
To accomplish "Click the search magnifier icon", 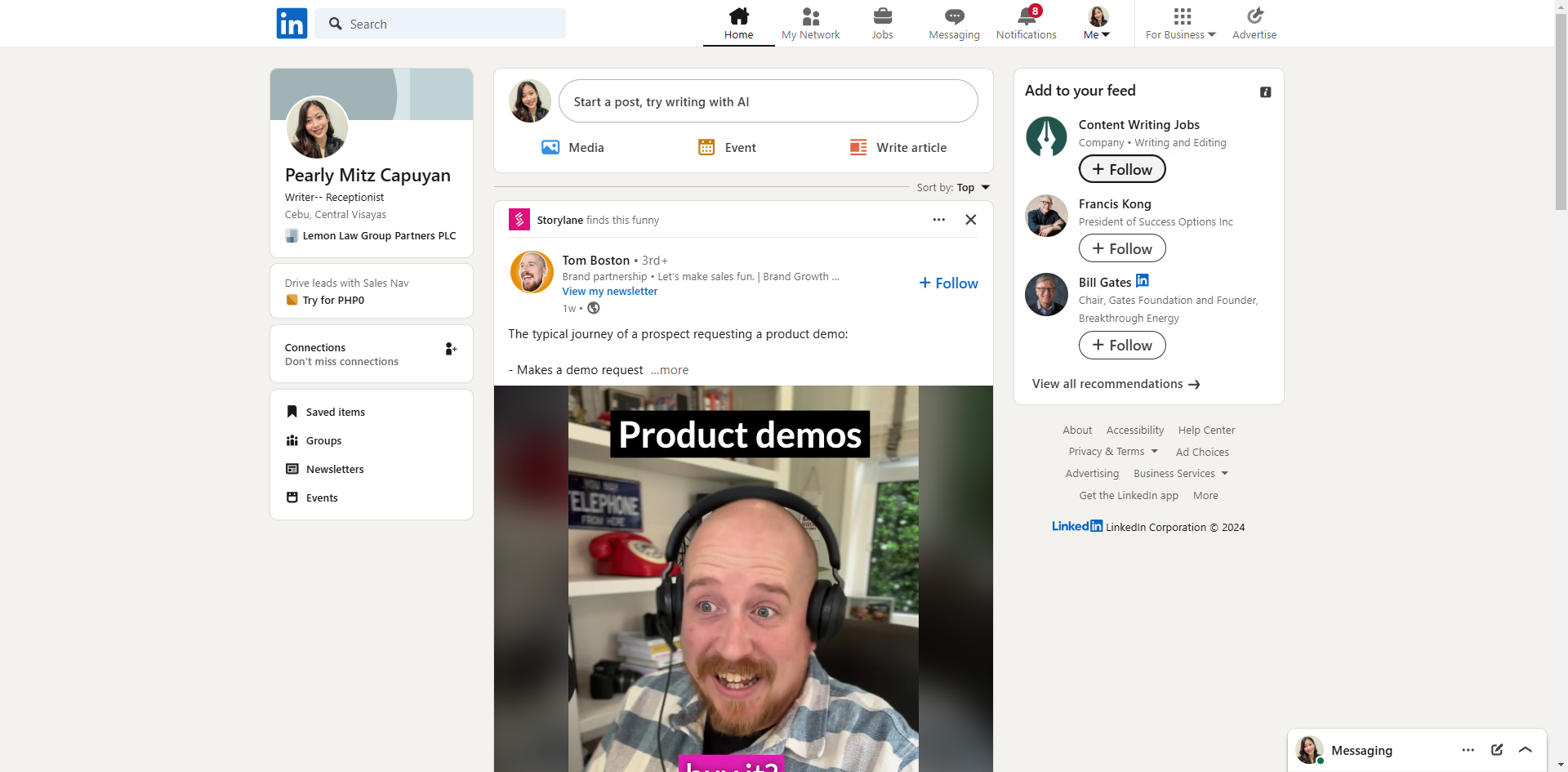I will 335,24.
